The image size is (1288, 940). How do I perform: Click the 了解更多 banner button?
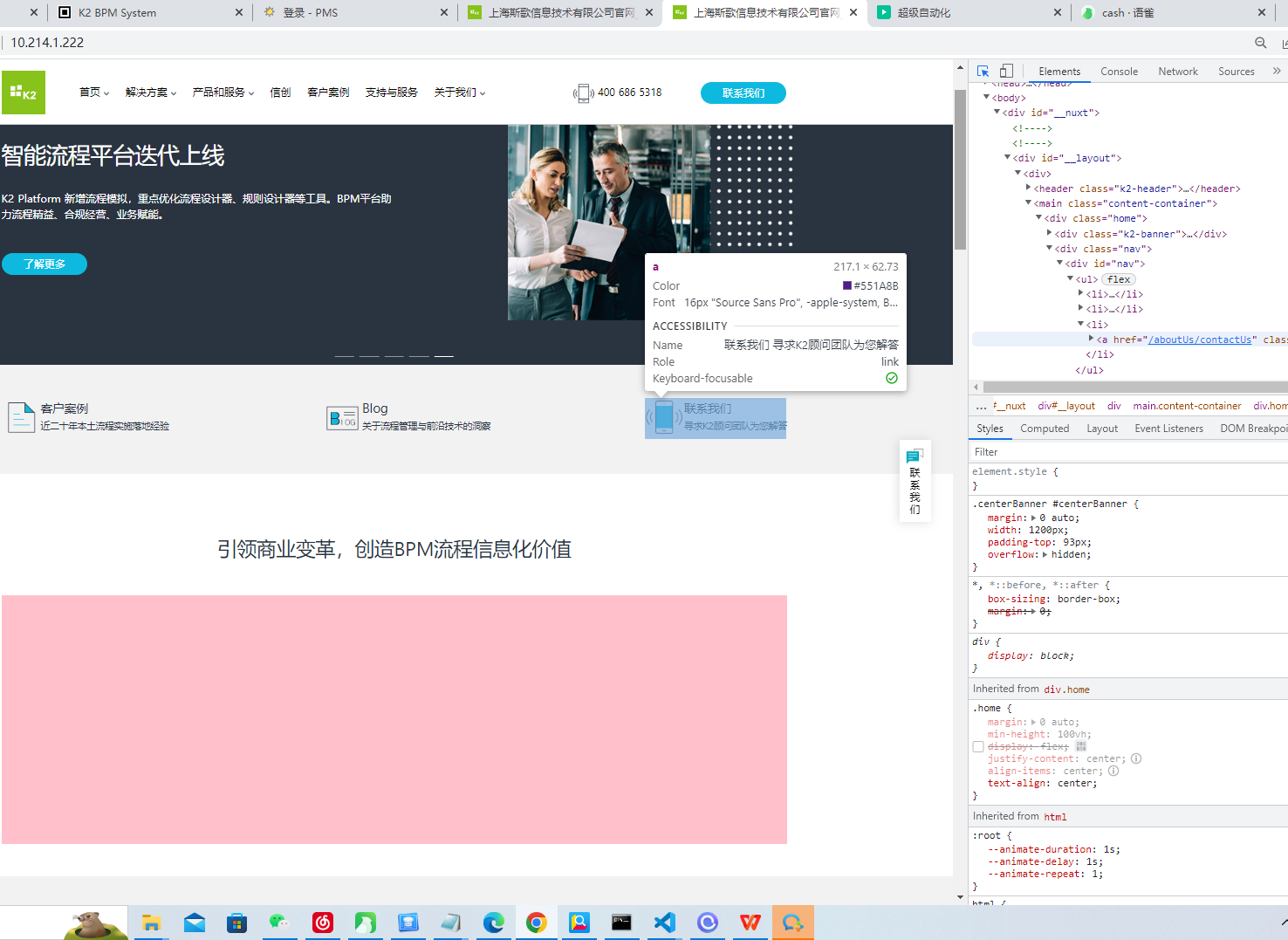(45, 264)
